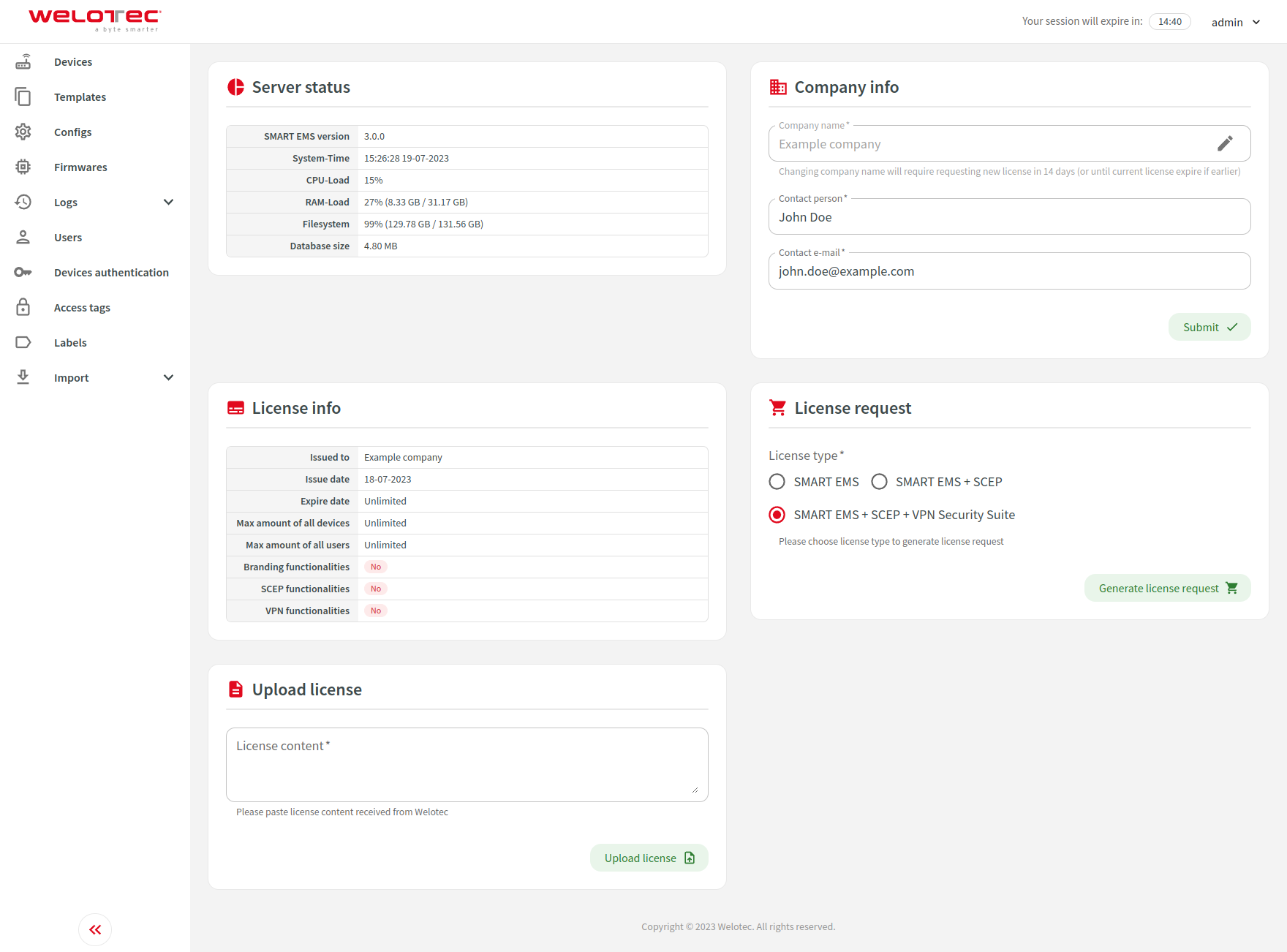Expand the Logs submenu chevron
Screen dimensions: 1287x952
pos(169,203)
